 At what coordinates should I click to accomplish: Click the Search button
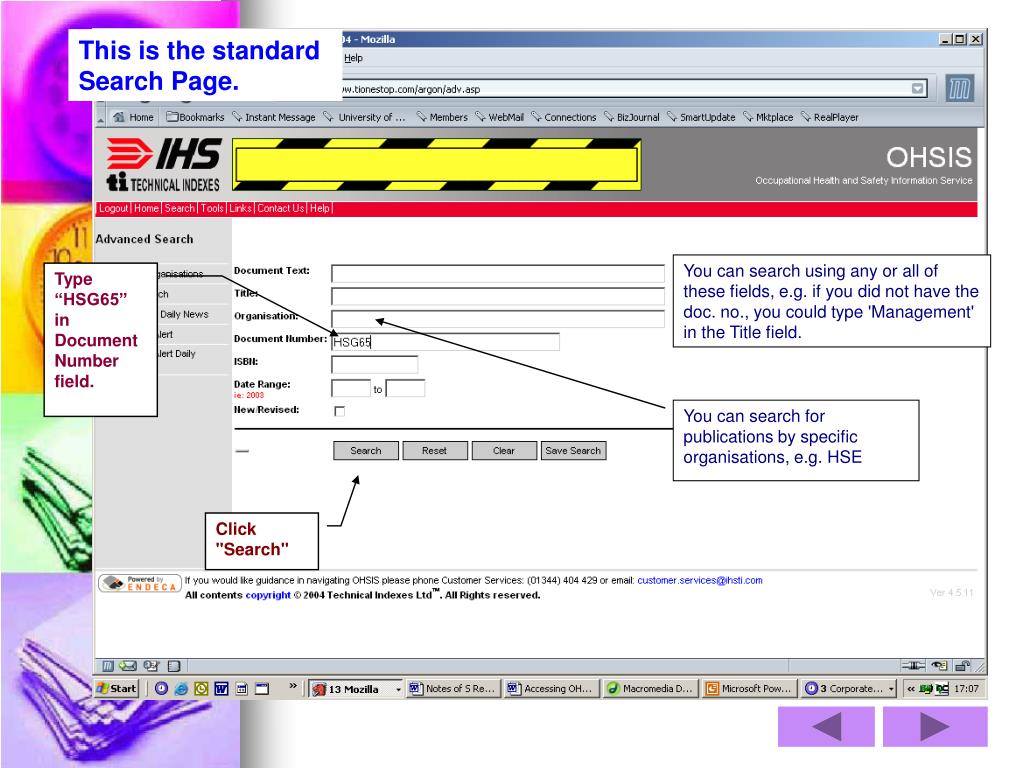point(366,451)
